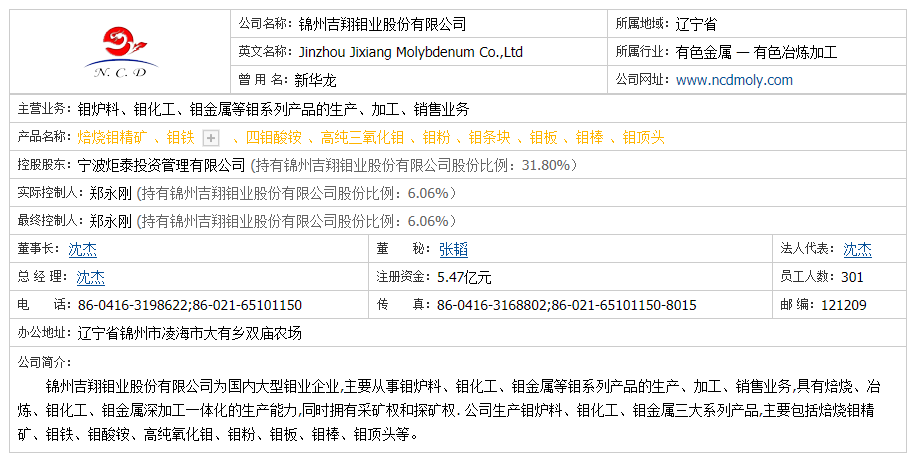The image size is (919, 467).
Task: Select product 高纯三氧化钼
Action: (362, 138)
